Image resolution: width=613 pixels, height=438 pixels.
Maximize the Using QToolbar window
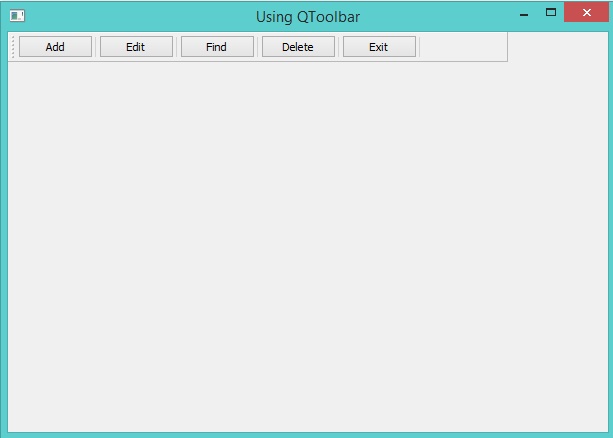(550, 13)
